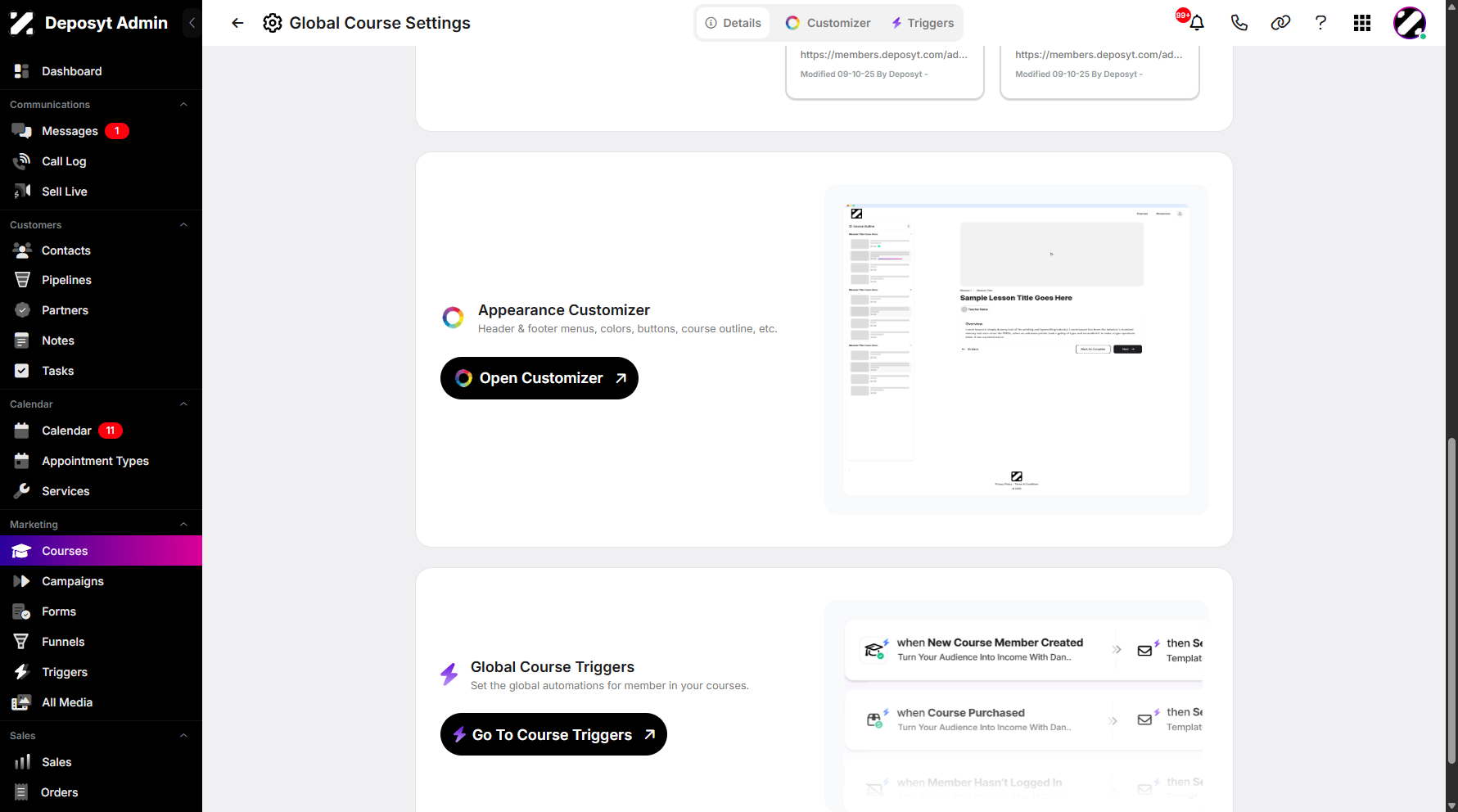Open Pipelines in the sidebar
The width and height of the screenshot is (1458, 812).
coord(101,280)
